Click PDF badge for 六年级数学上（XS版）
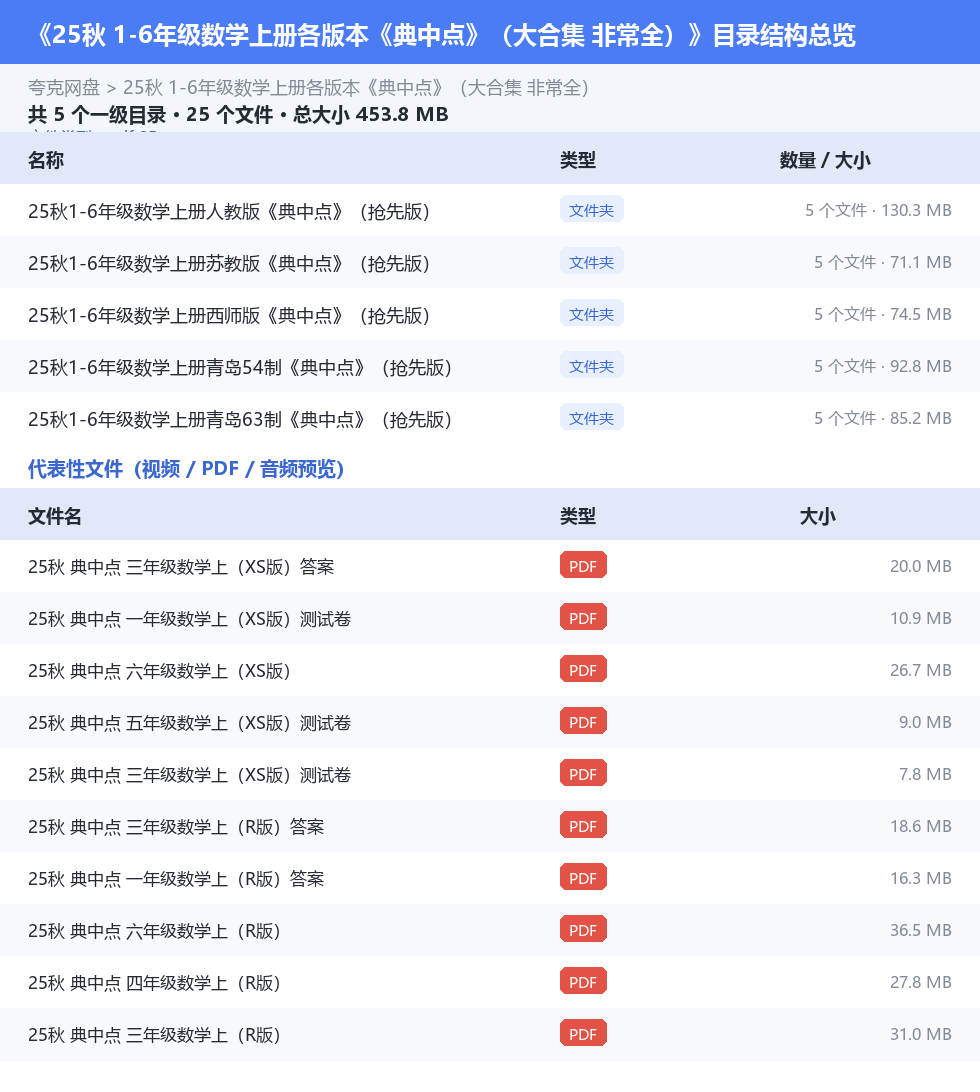The width and height of the screenshot is (980, 1092). click(583, 670)
